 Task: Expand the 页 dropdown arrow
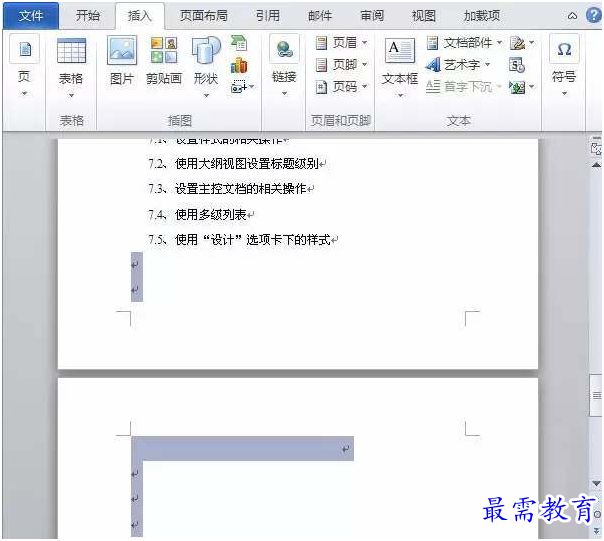click(x=25, y=94)
